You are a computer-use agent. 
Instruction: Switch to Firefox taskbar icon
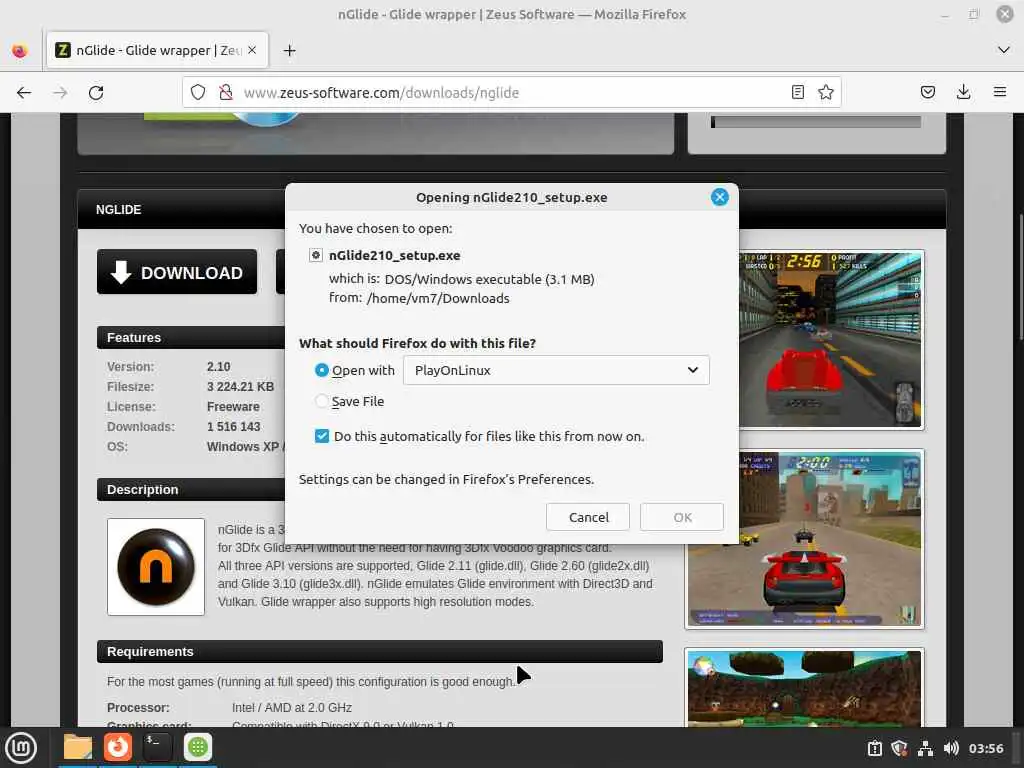click(x=118, y=747)
